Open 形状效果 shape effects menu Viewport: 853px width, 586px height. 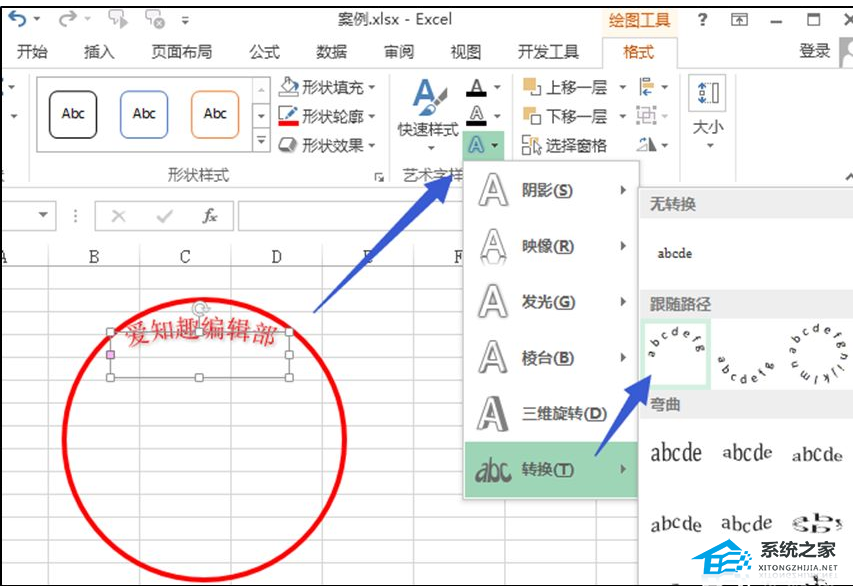(327, 145)
